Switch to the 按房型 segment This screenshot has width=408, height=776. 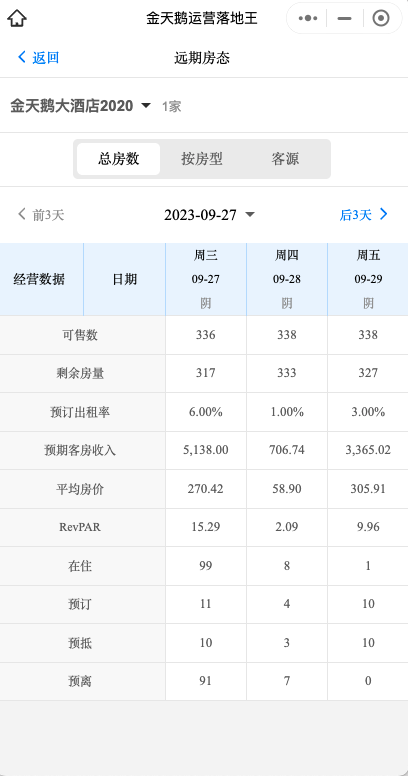pos(202,159)
